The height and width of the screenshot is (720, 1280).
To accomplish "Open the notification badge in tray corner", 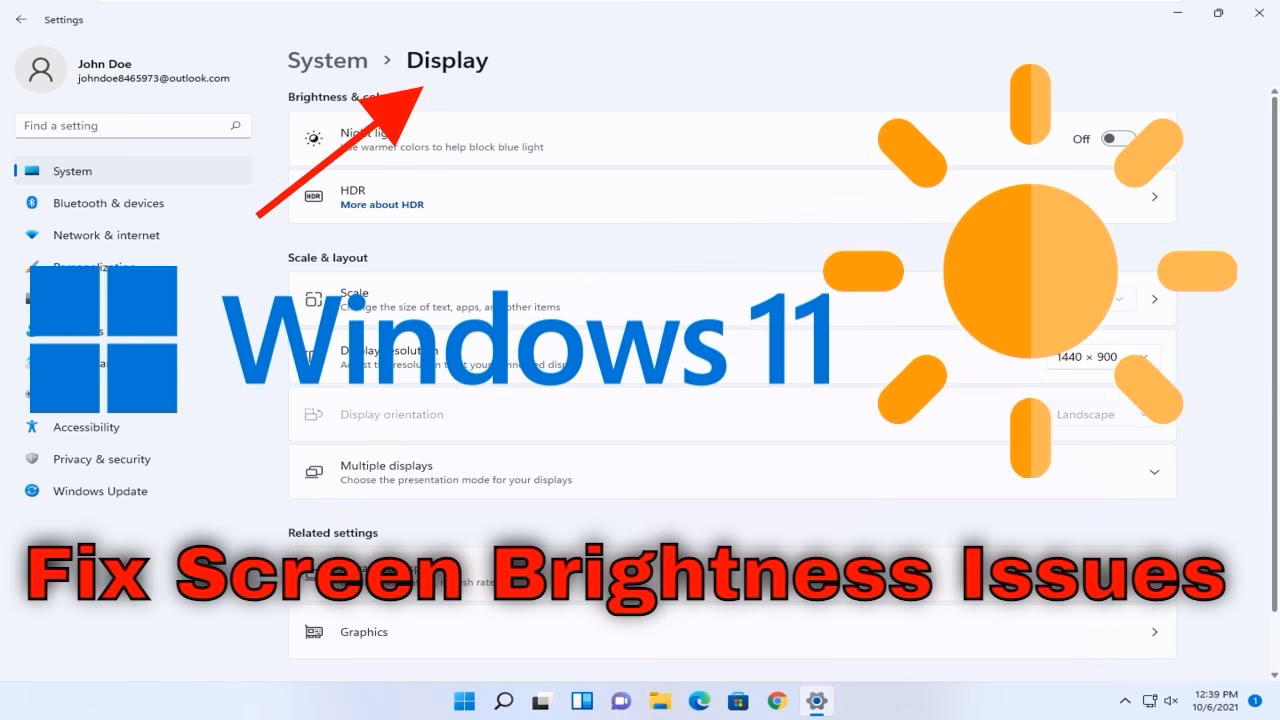I will tap(1255, 701).
